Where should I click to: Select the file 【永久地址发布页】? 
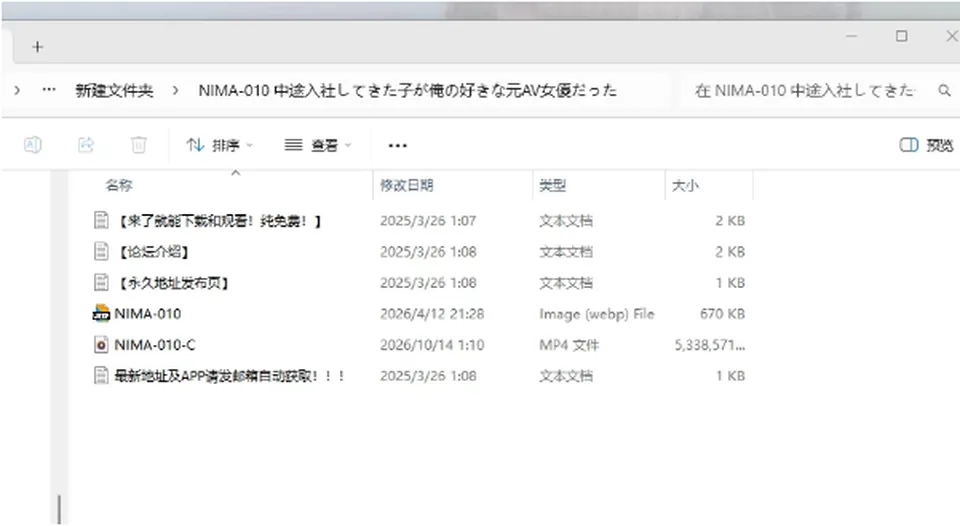173,283
